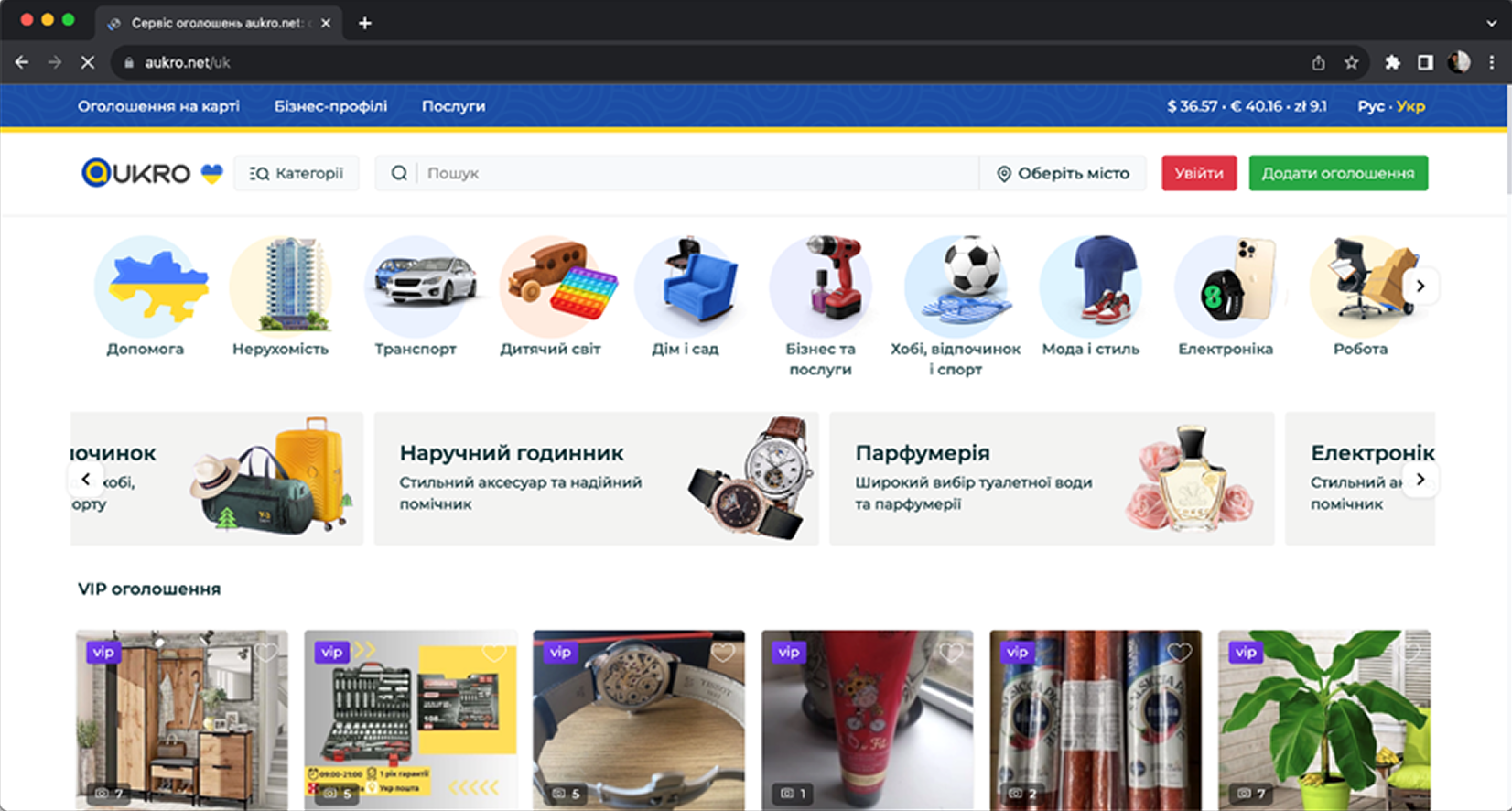This screenshot has height=811, width=1512.
Task: Open the Мода і стиль category icon
Action: point(1091,285)
